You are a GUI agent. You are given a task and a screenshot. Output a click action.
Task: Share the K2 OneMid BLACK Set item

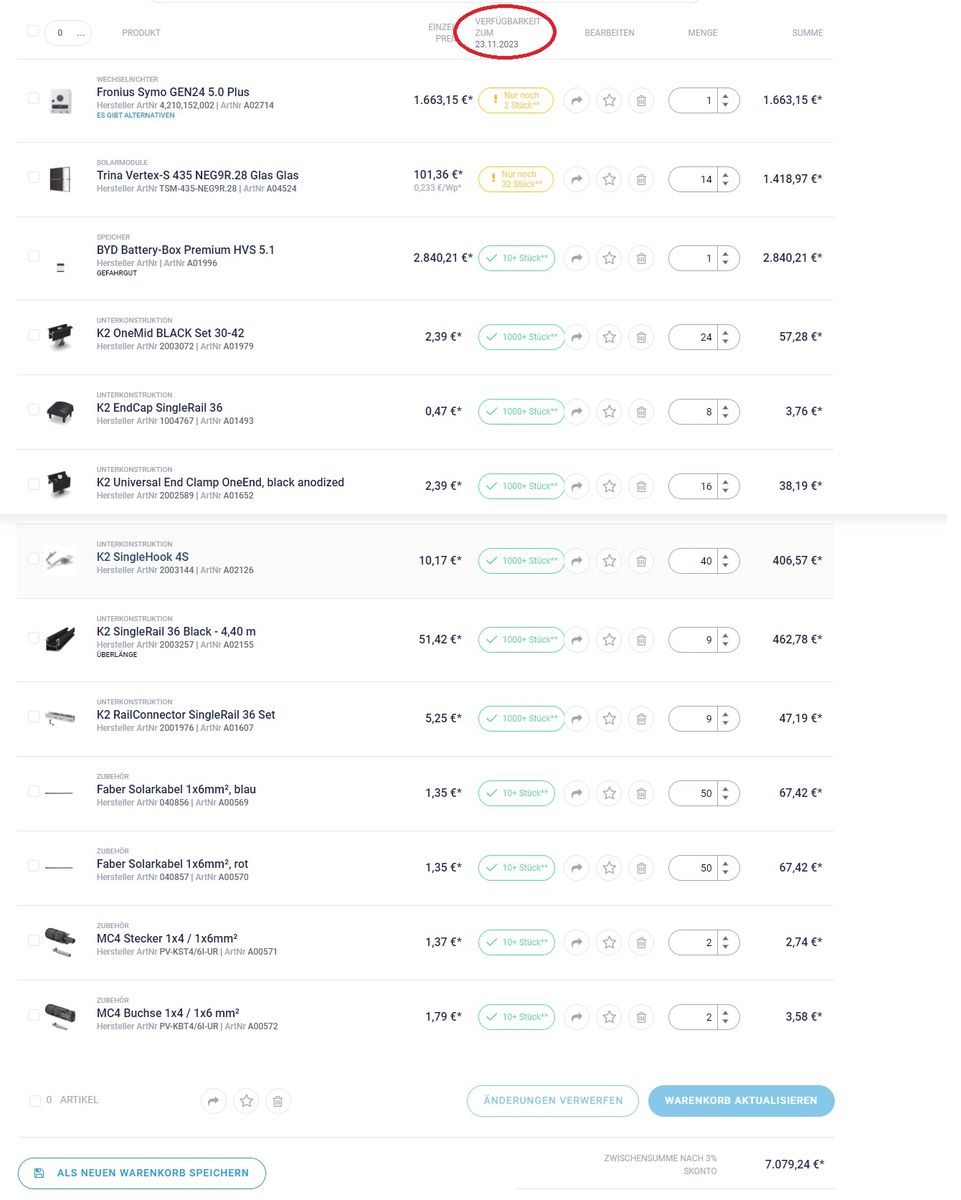click(x=577, y=337)
